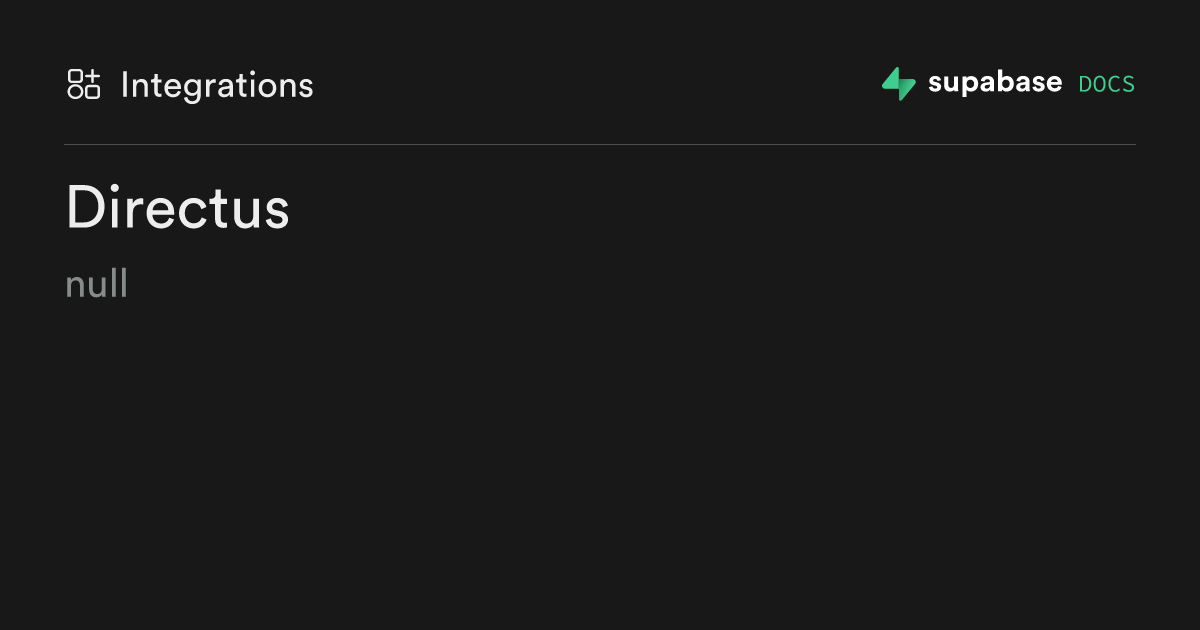The height and width of the screenshot is (630, 1200).
Task: Open the green DOCS label
Action: click(1107, 84)
